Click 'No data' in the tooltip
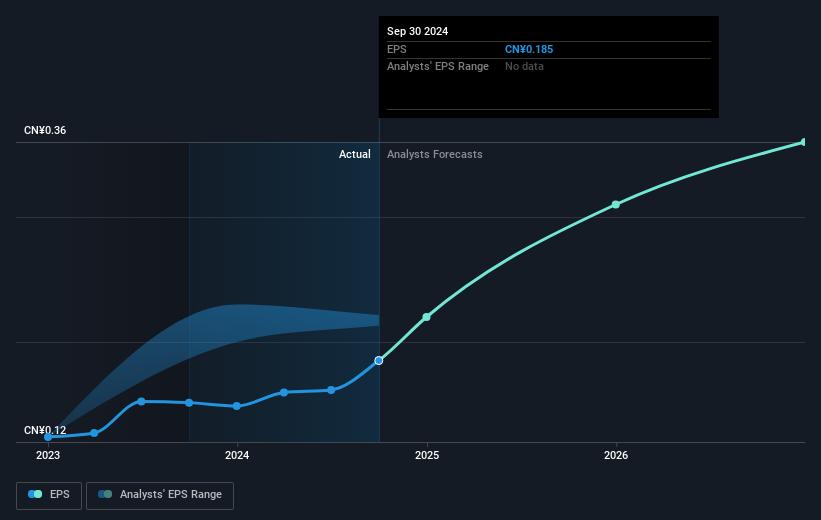 pyautogui.click(x=524, y=67)
